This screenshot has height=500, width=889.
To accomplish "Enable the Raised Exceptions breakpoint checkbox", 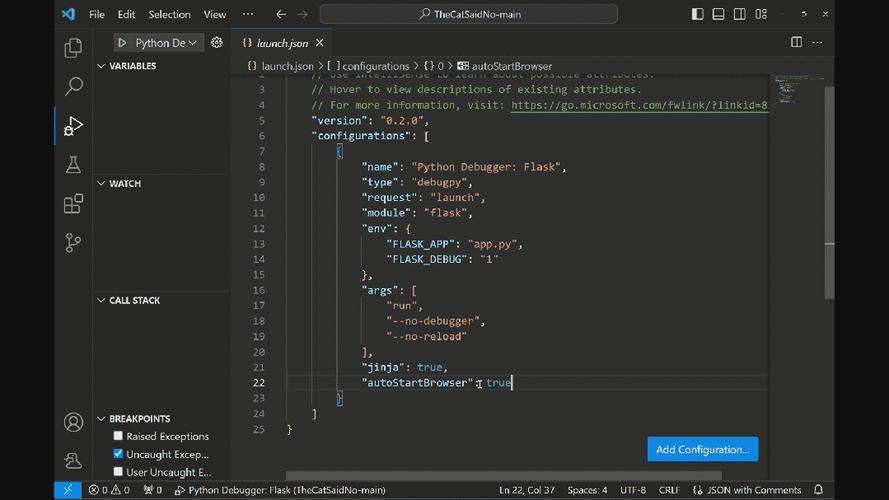I will (118, 436).
